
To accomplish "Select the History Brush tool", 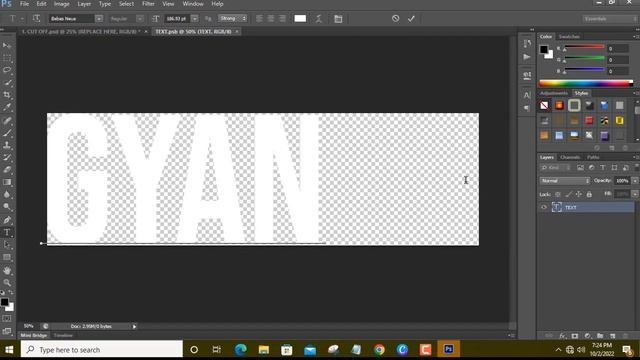I will (7, 158).
